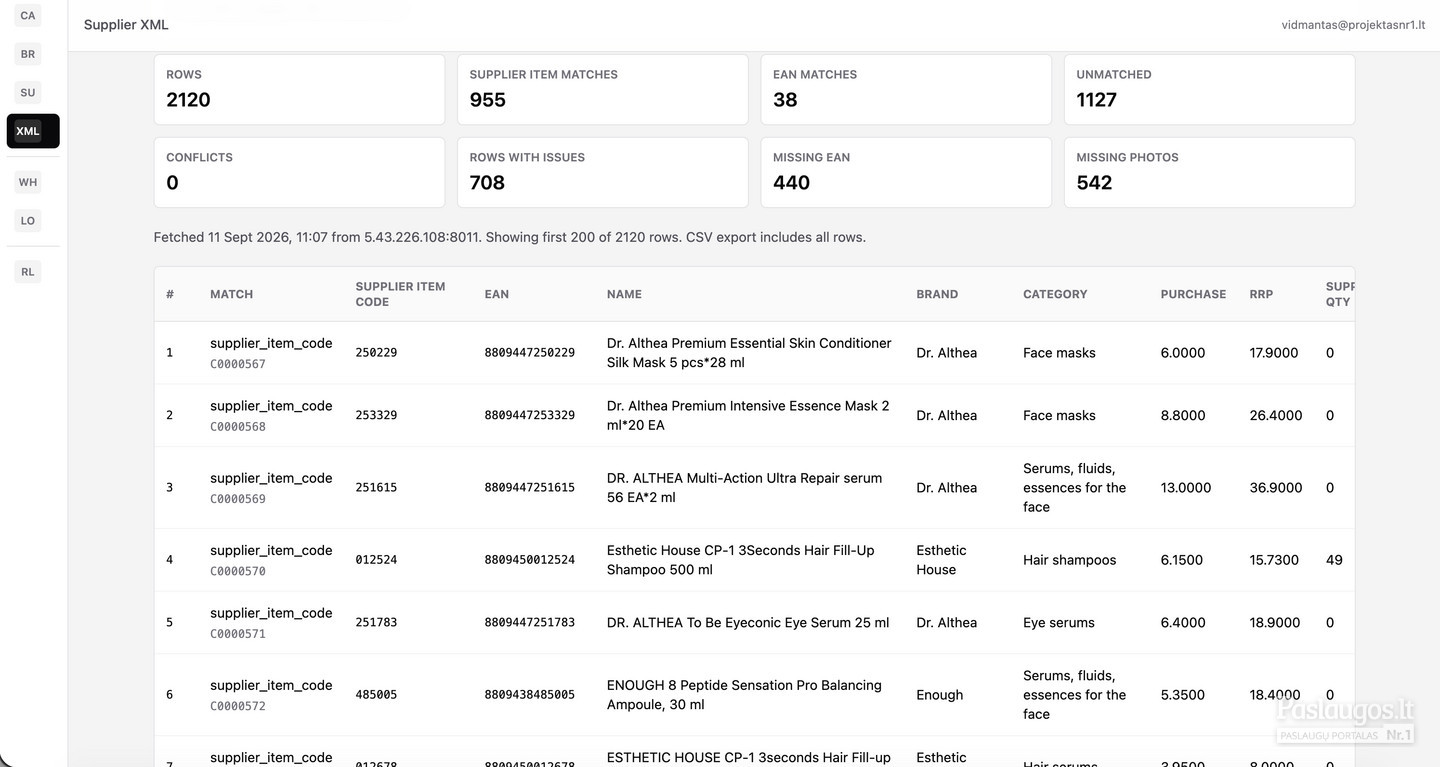The image size is (1440, 767).
Task: Open the RL sidebar icon
Action: (x=28, y=272)
